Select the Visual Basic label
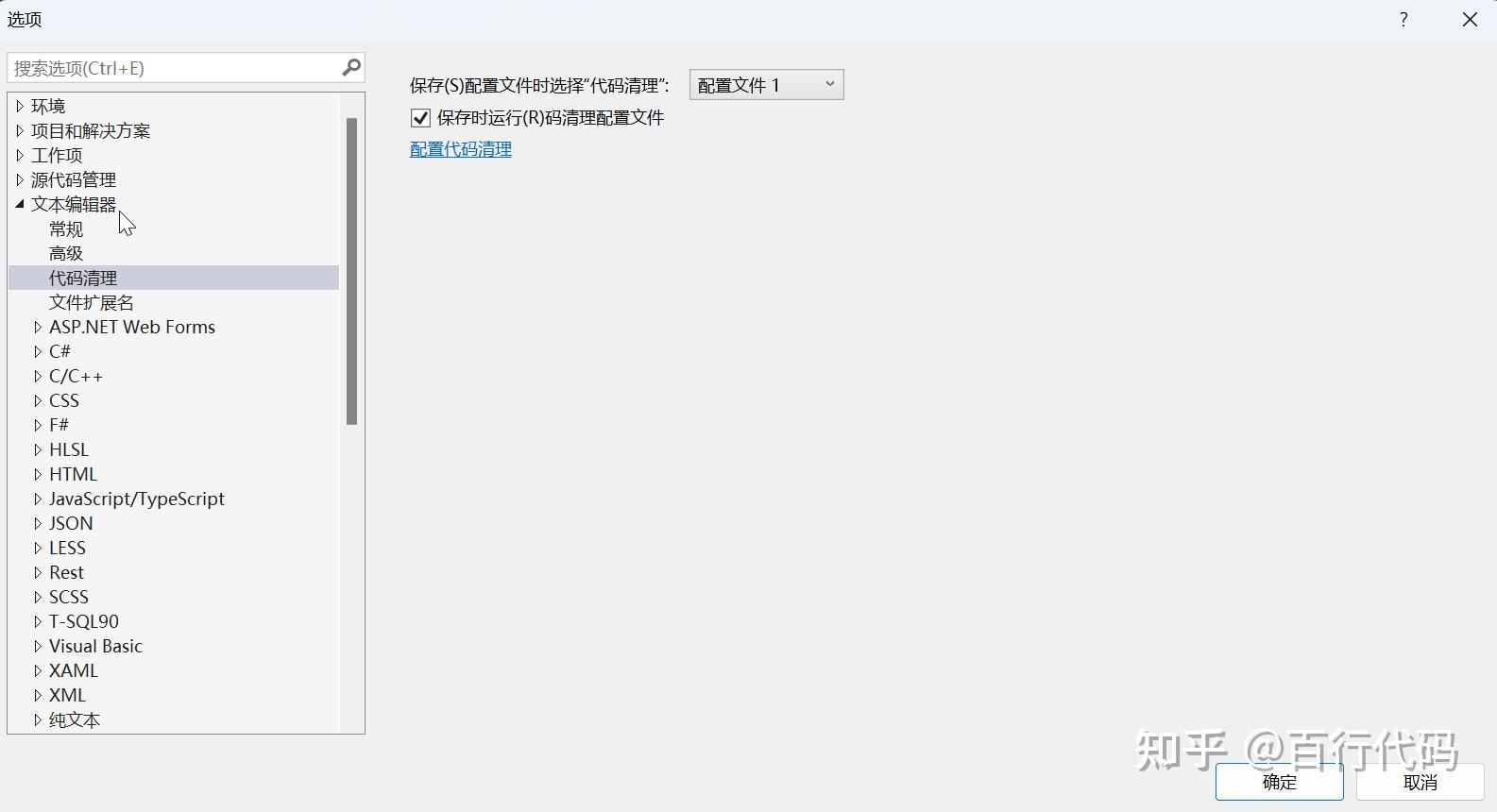The width and height of the screenshot is (1497, 812). 95,646
